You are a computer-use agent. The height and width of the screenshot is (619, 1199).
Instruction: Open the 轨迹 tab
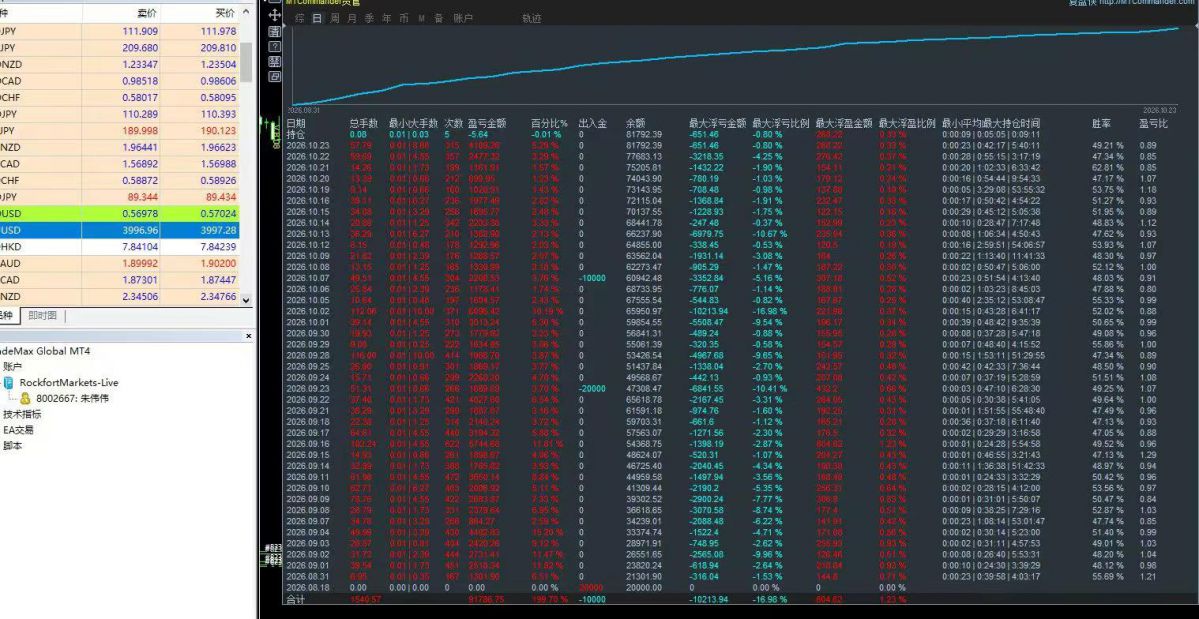pyautogui.click(x=531, y=18)
